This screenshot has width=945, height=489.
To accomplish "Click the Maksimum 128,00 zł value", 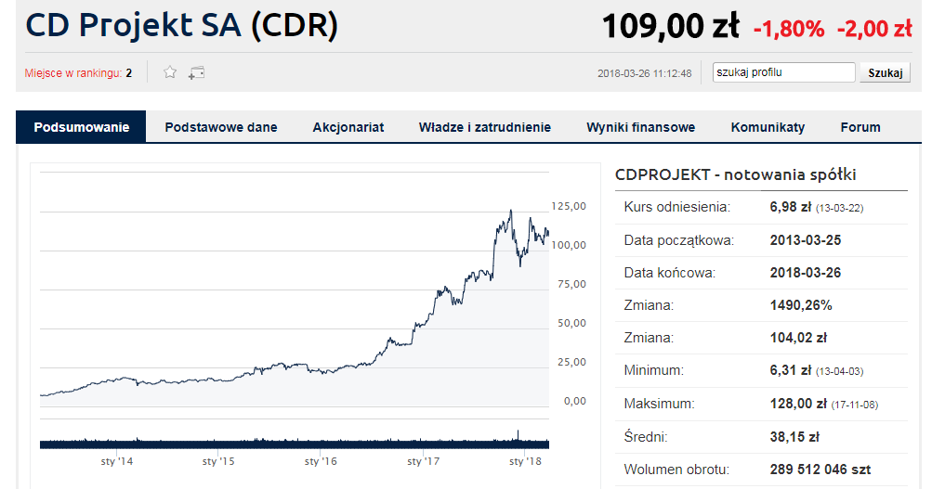I will coord(798,403).
